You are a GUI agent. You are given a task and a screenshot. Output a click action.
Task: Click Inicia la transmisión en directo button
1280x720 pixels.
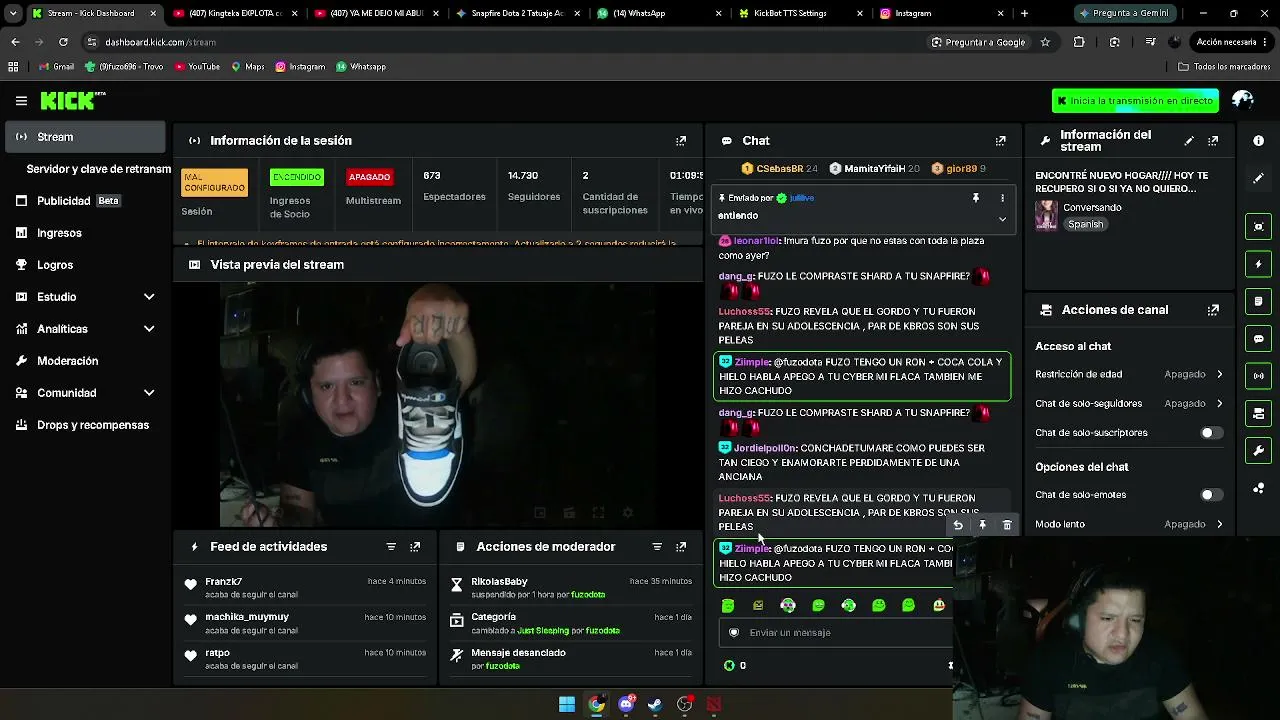coord(1135,101)
